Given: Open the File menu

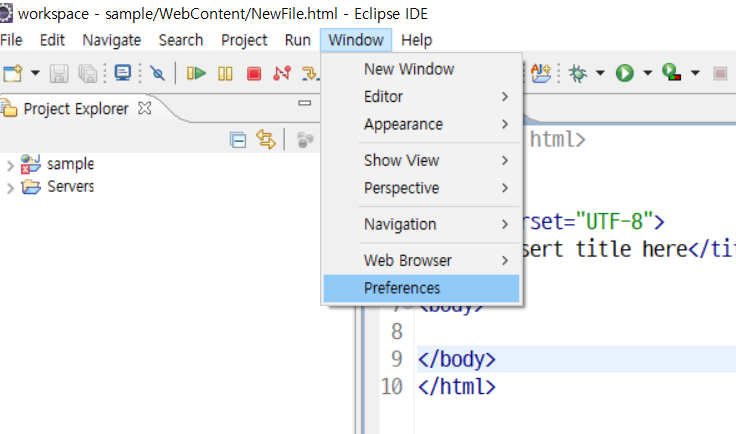Looking at the screenshot, I should pyautogui.click(x=11, y=40).
